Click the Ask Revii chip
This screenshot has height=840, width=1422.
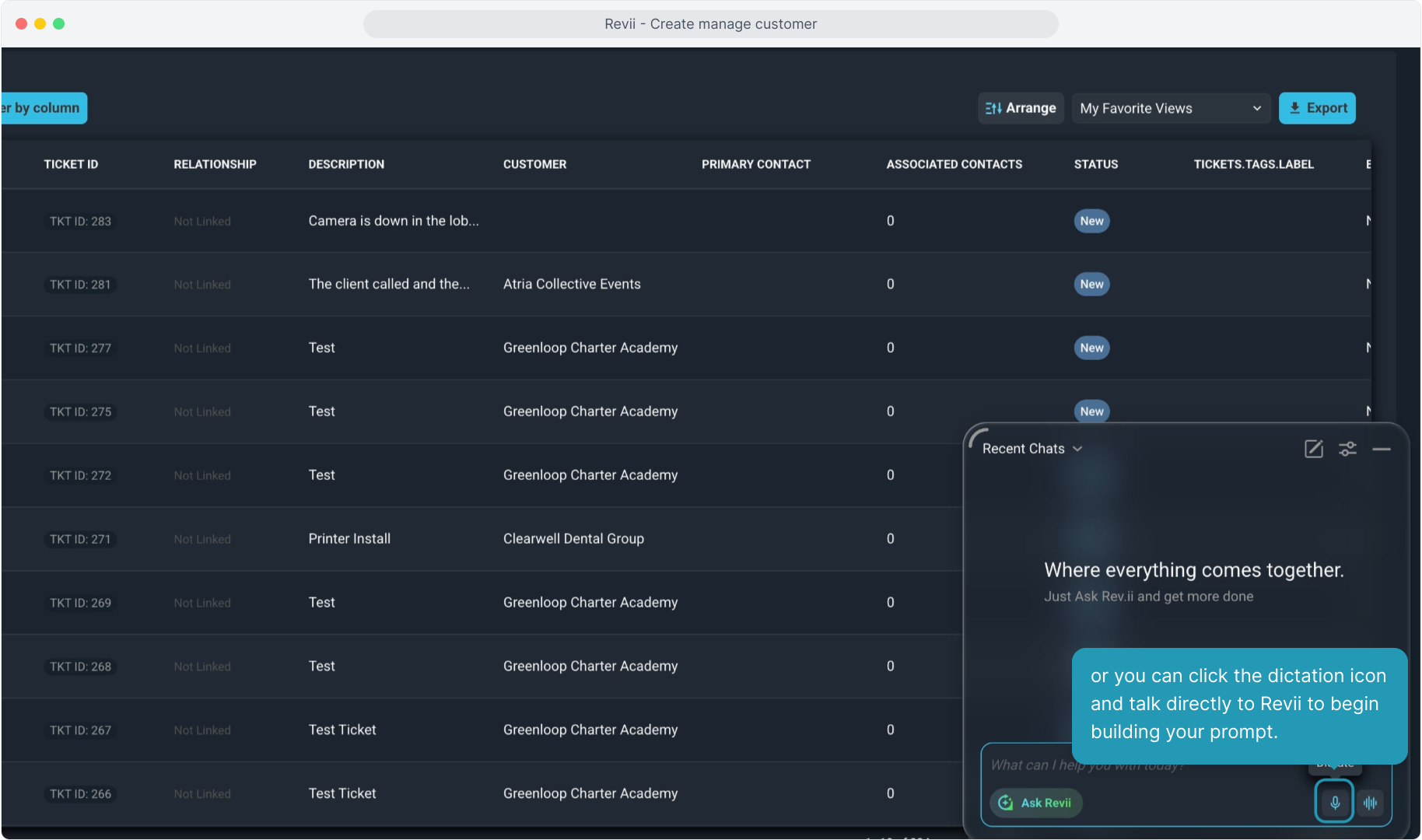coord(1035,803)
